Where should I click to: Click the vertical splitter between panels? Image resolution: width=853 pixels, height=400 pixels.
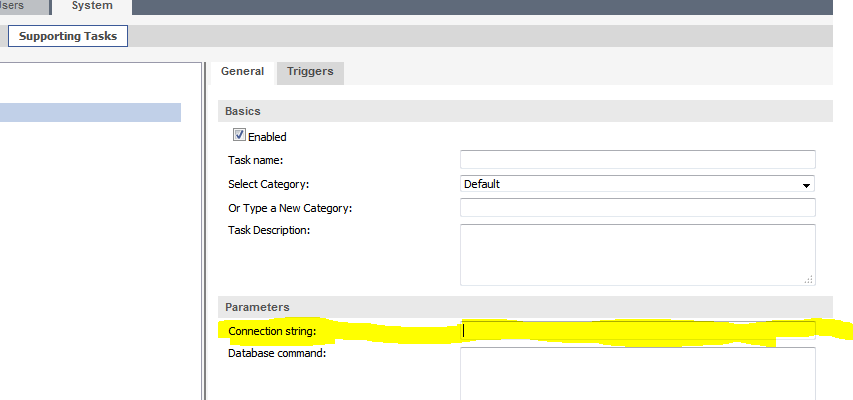click(x=204, y=230)
